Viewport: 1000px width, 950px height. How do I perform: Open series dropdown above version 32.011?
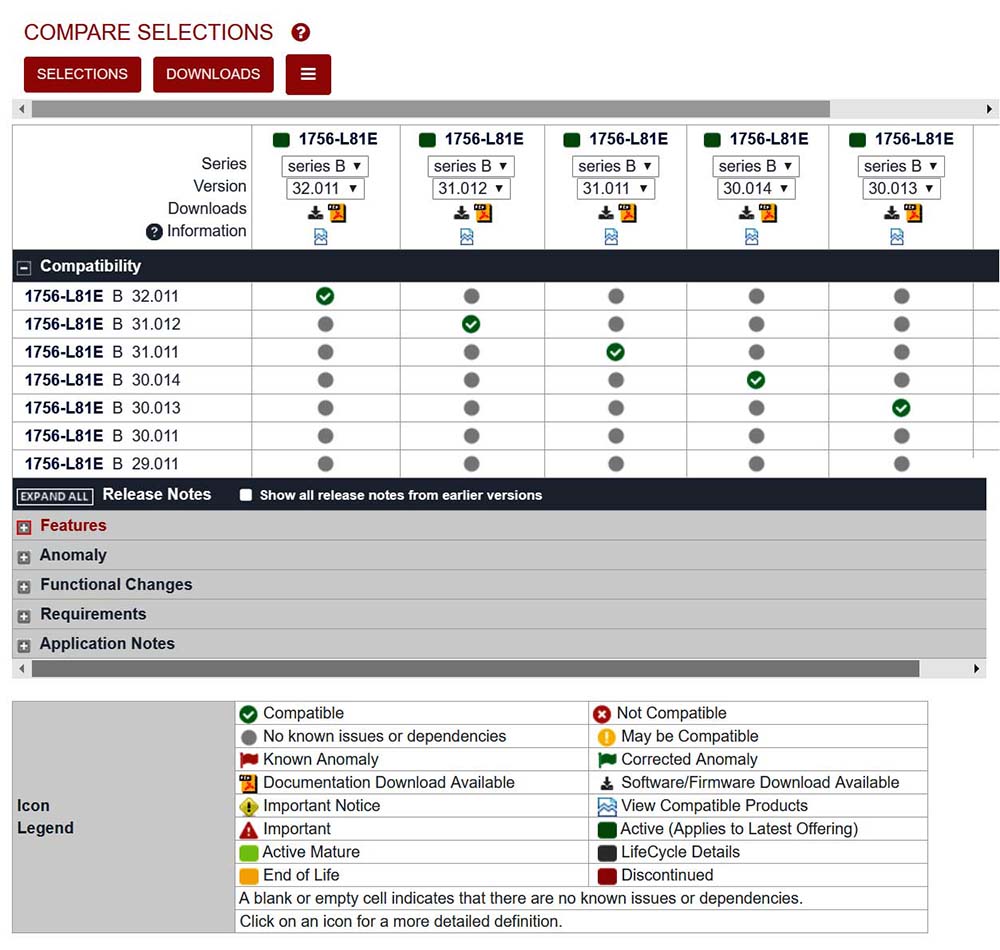click(325, 166)
